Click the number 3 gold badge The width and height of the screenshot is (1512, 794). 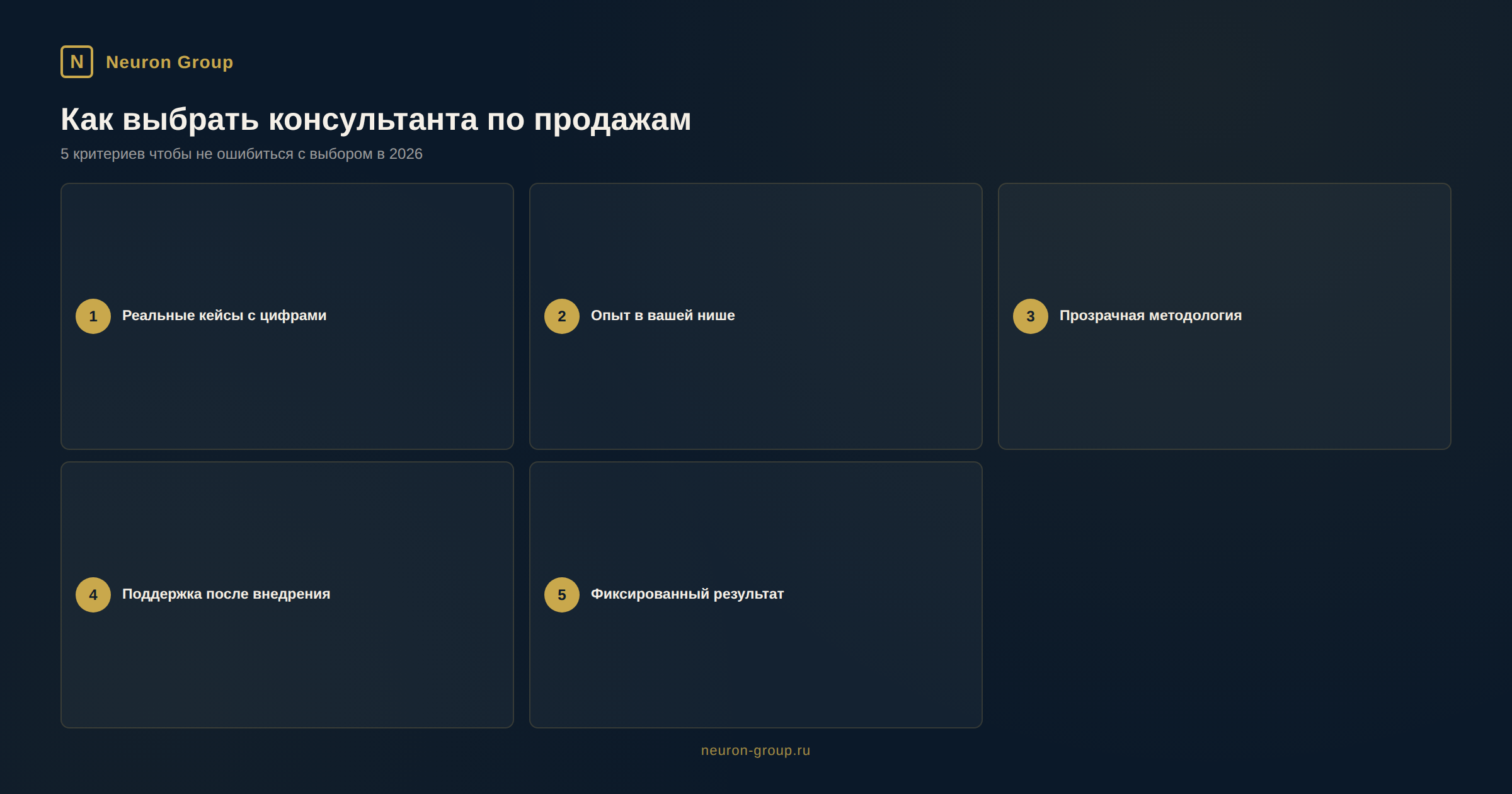[1031, 316]
